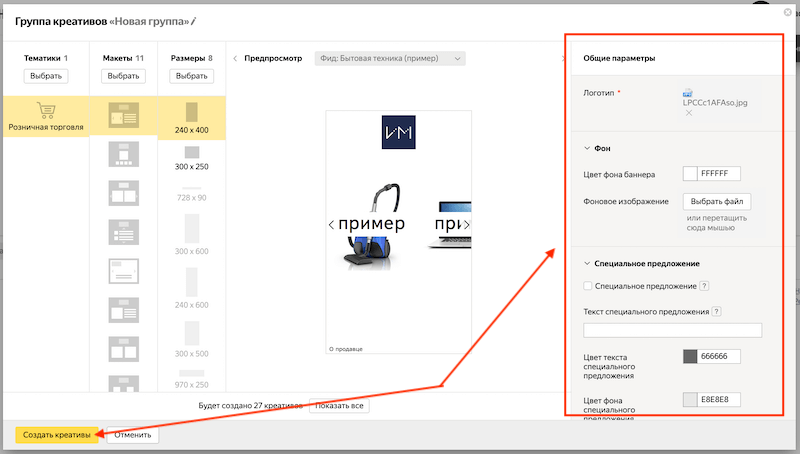The height and width of the screenshot is (454, 800).
Task: Edit the E8E8E8 color code field
Action: point(719,399)
